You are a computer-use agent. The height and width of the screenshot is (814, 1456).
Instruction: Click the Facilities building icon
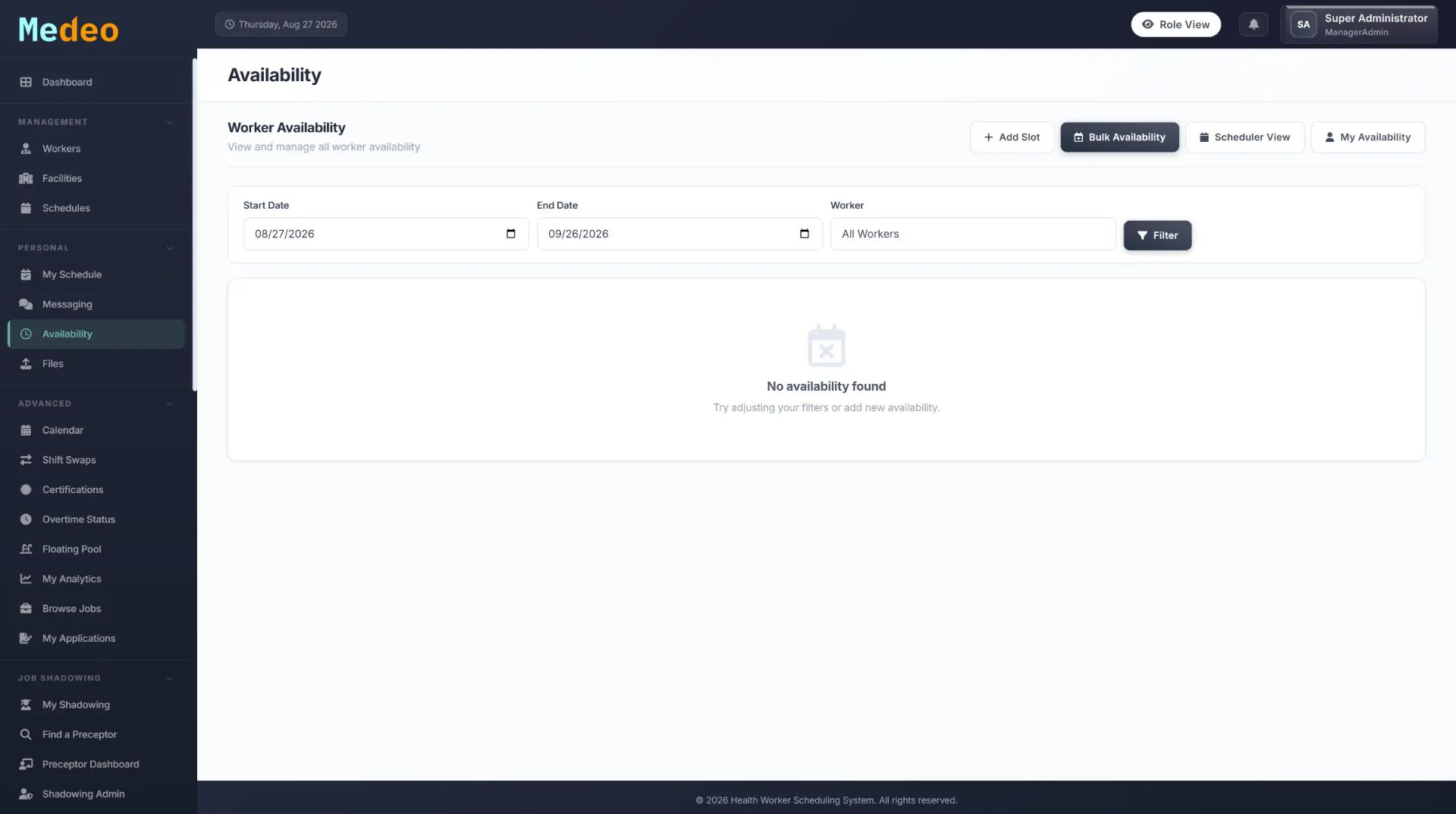pyautogui.click(x=26, y=178)
